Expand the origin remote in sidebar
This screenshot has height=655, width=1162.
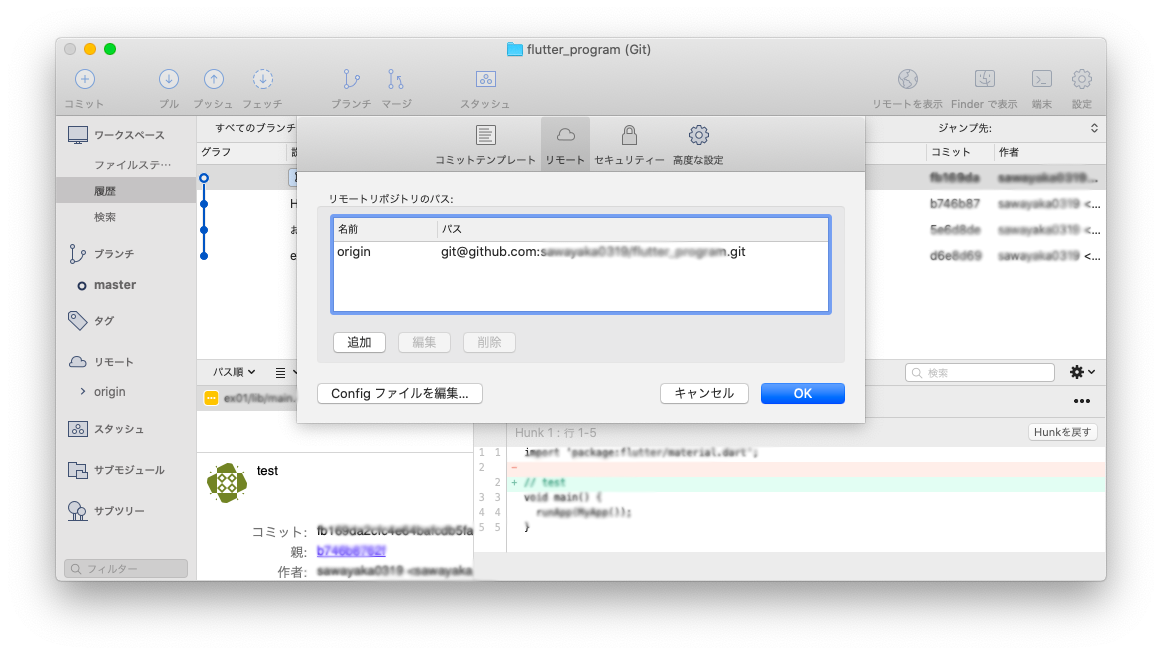(82, 391)
